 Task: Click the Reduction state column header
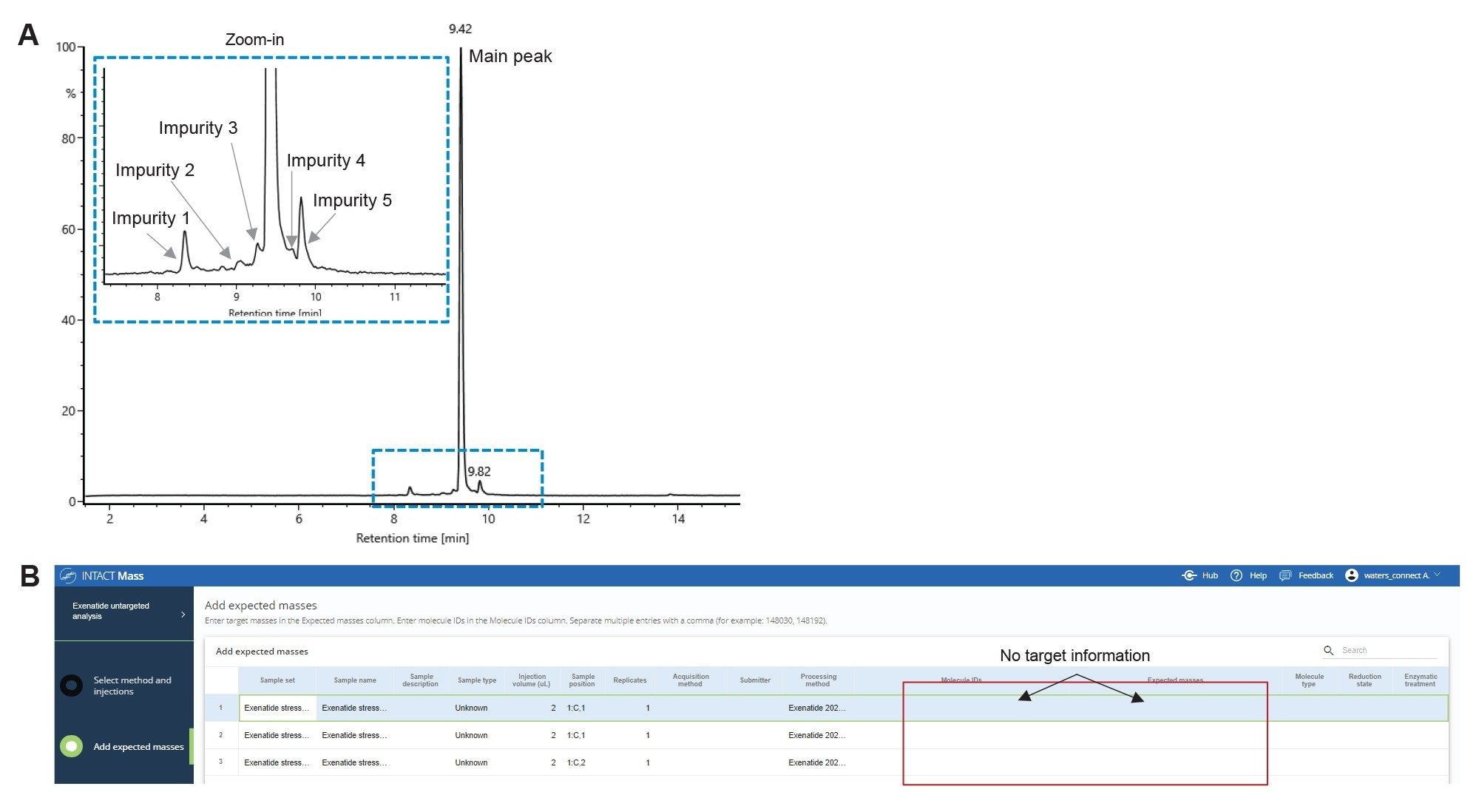pos(1364,680)
